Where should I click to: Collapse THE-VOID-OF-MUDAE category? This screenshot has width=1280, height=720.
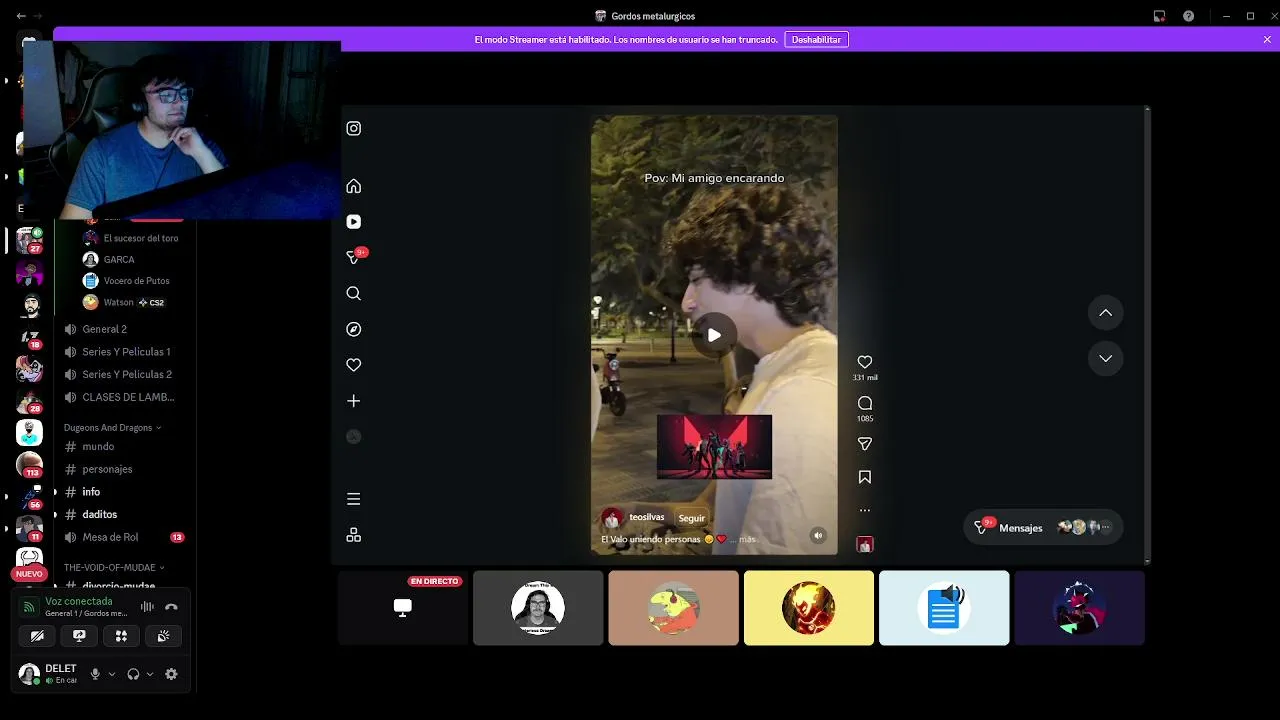click(x=114, y=567)
